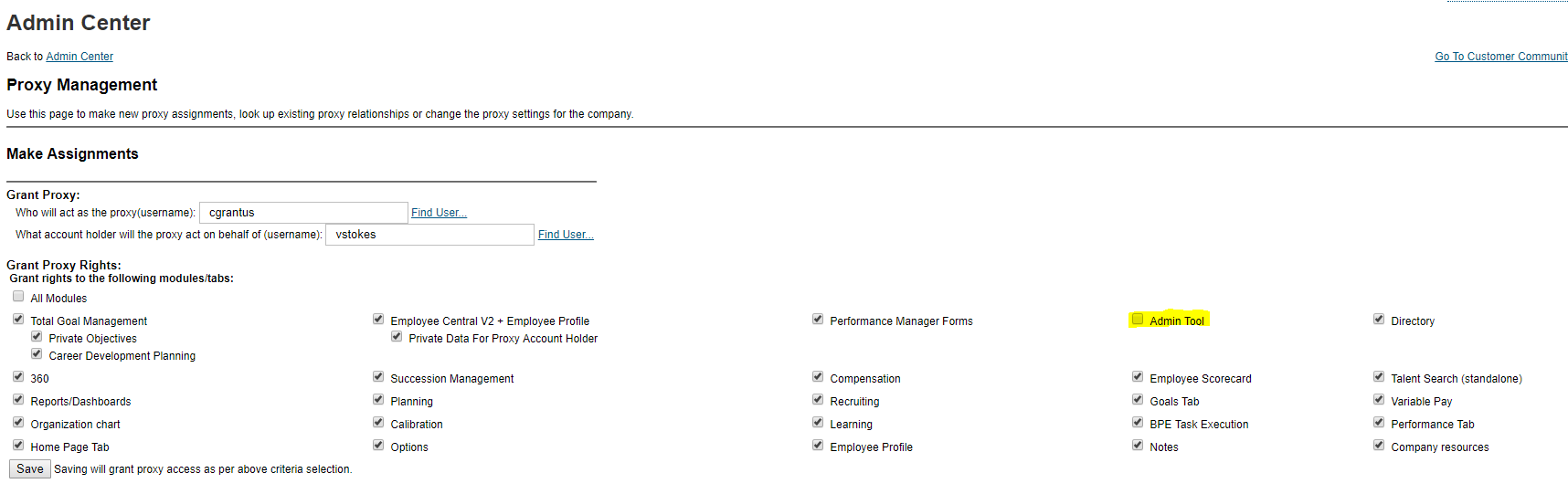Open Find User for account holder

coord(566,235)
